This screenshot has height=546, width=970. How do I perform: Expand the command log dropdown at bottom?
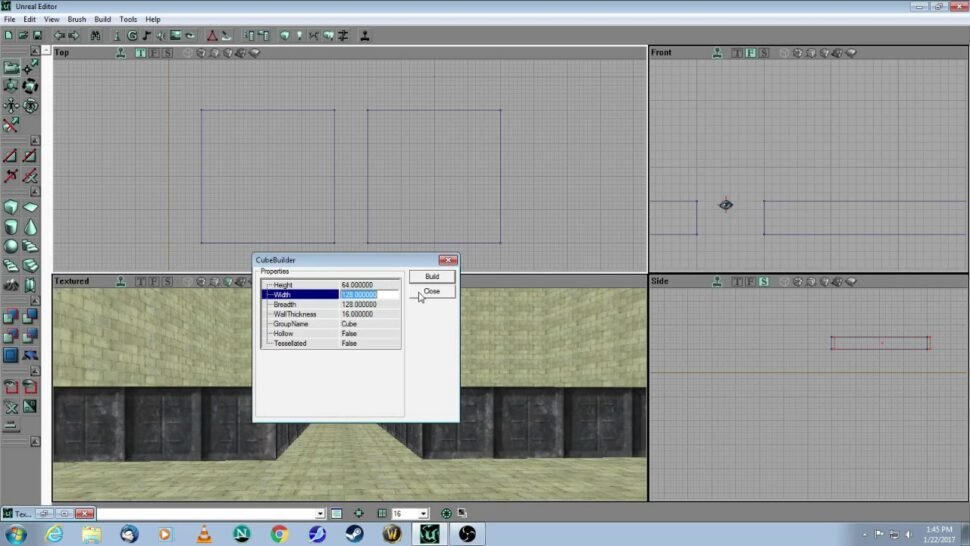point(320,514)
